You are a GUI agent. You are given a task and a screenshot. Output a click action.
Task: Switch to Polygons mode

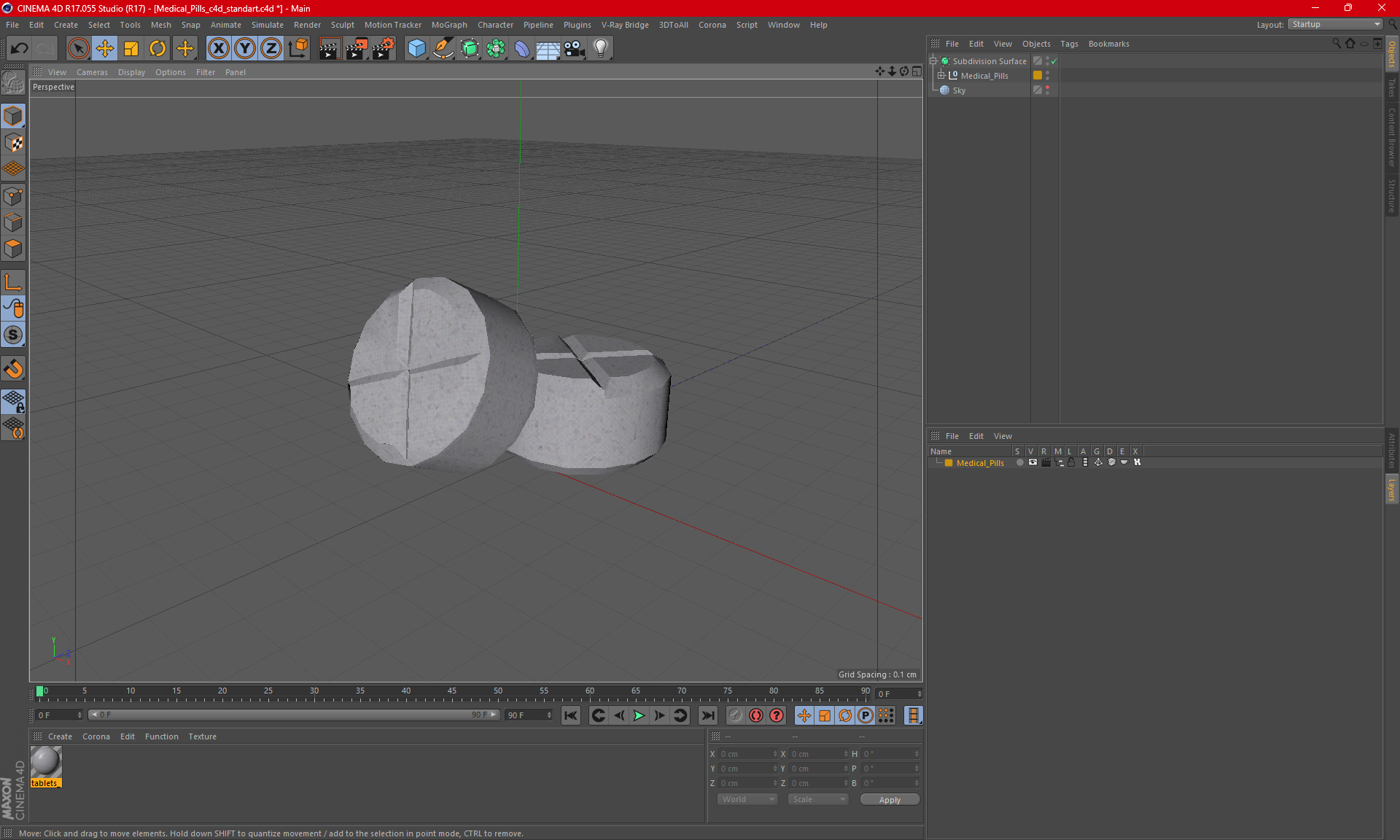click(13, 249)
